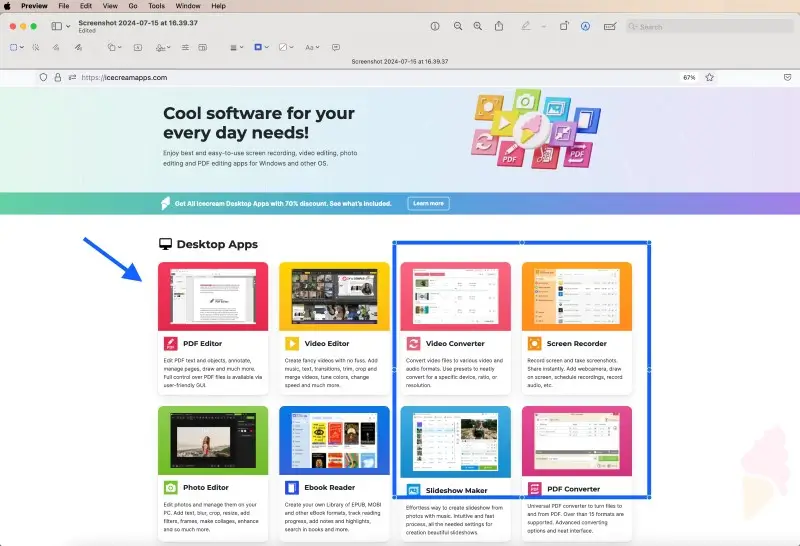Image resolution: width=800 pixels, height=546 pixels.
Task: Click the Ebook Reader blue book icon
Action: coord(292,487)
